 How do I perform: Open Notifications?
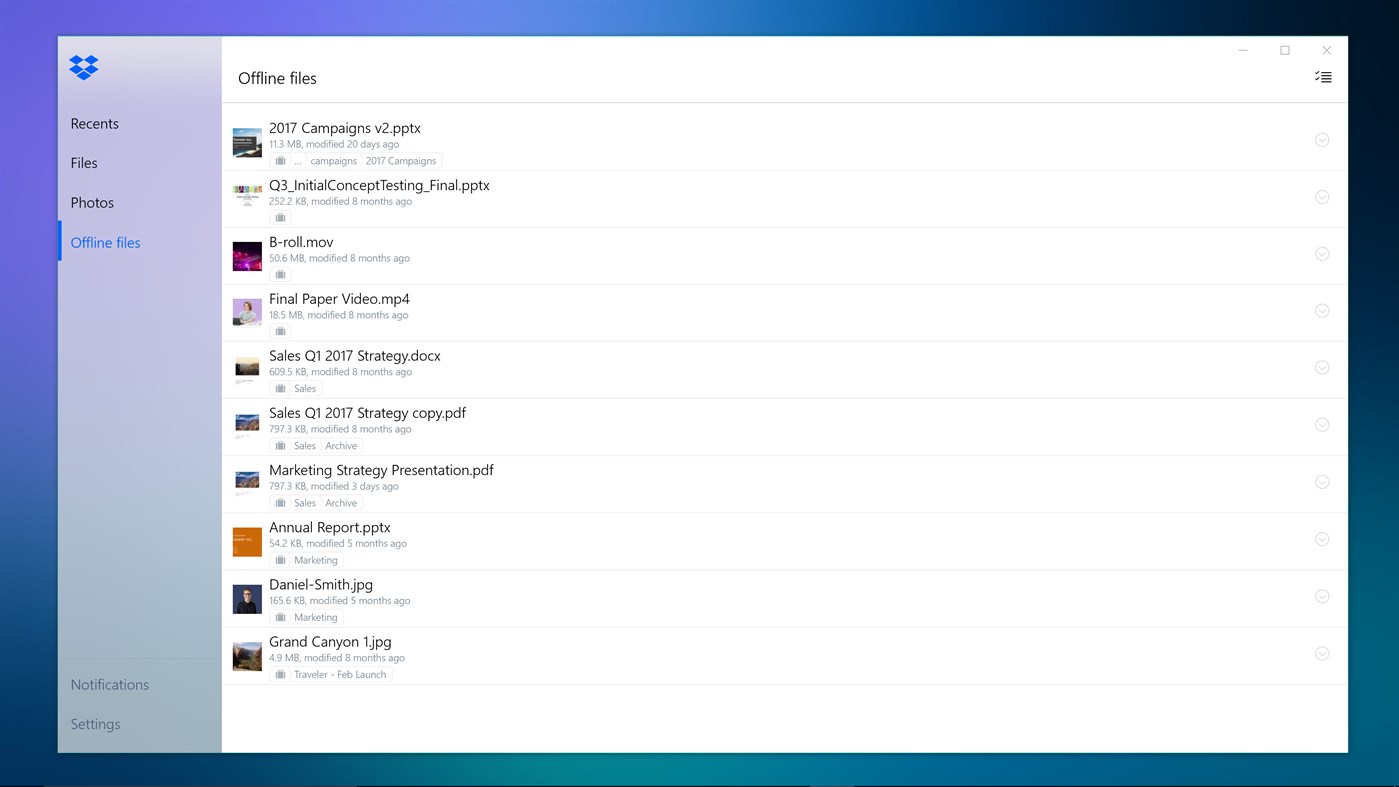point(110,684)
